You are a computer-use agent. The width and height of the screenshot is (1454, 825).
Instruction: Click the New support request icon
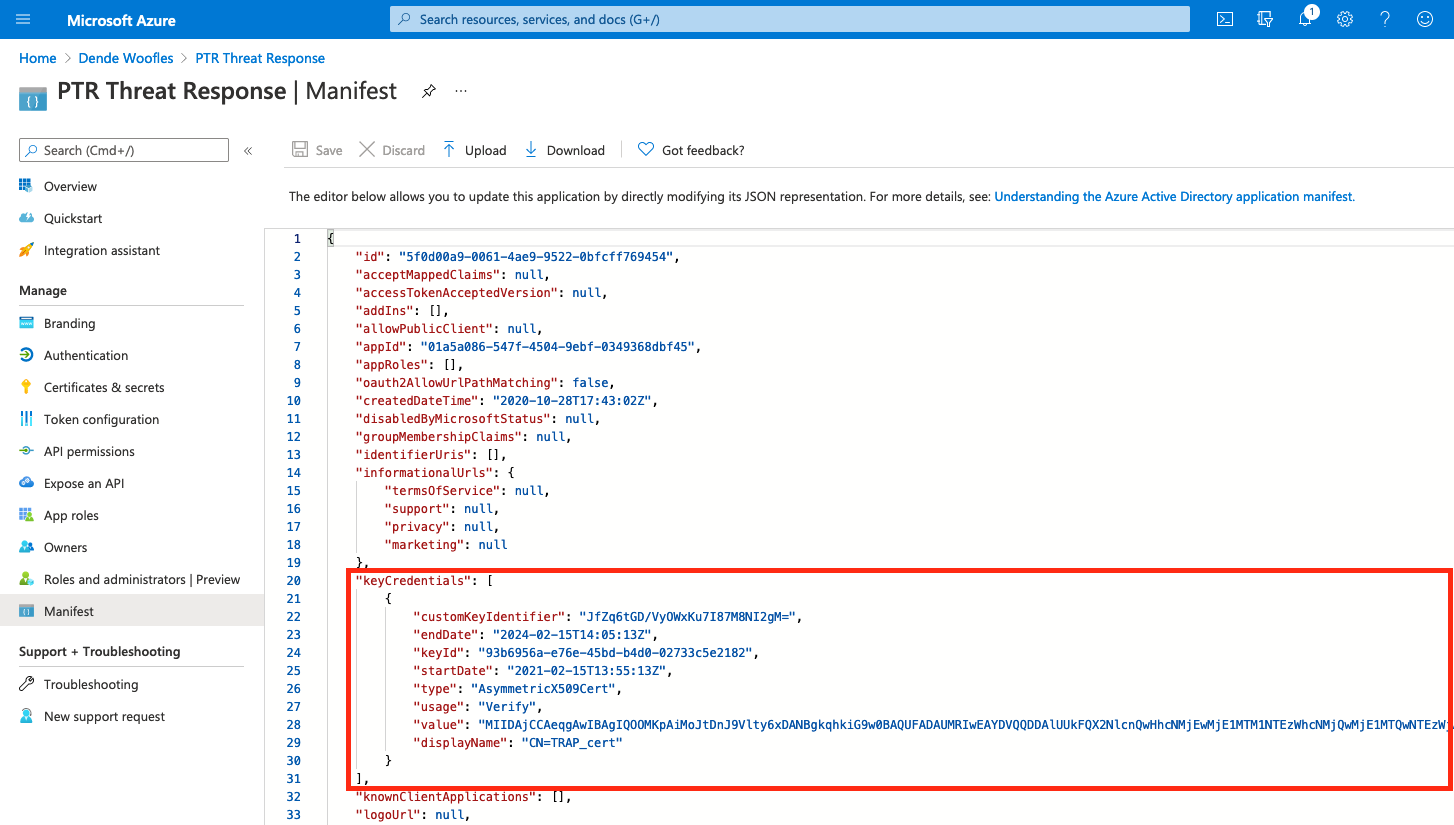27,716
